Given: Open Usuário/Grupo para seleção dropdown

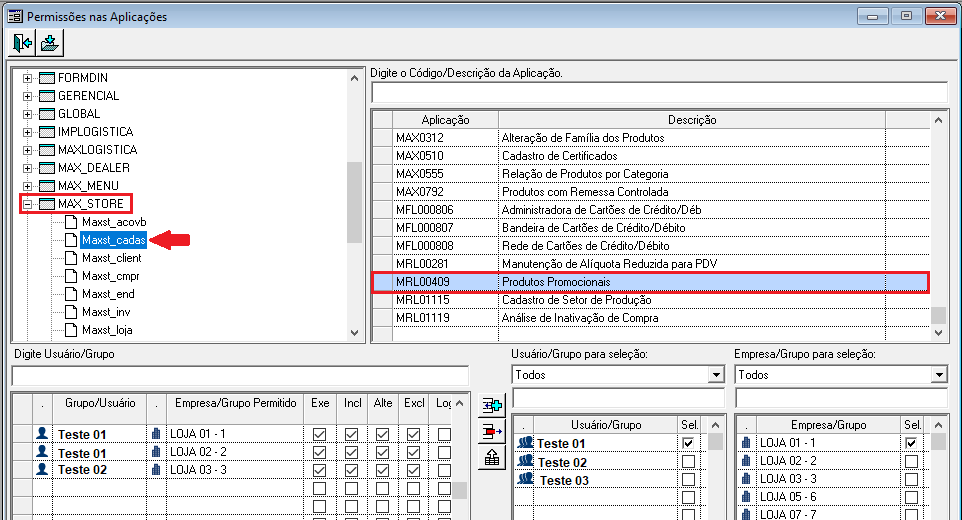Looking at the screenshot, I should (715, 374).
